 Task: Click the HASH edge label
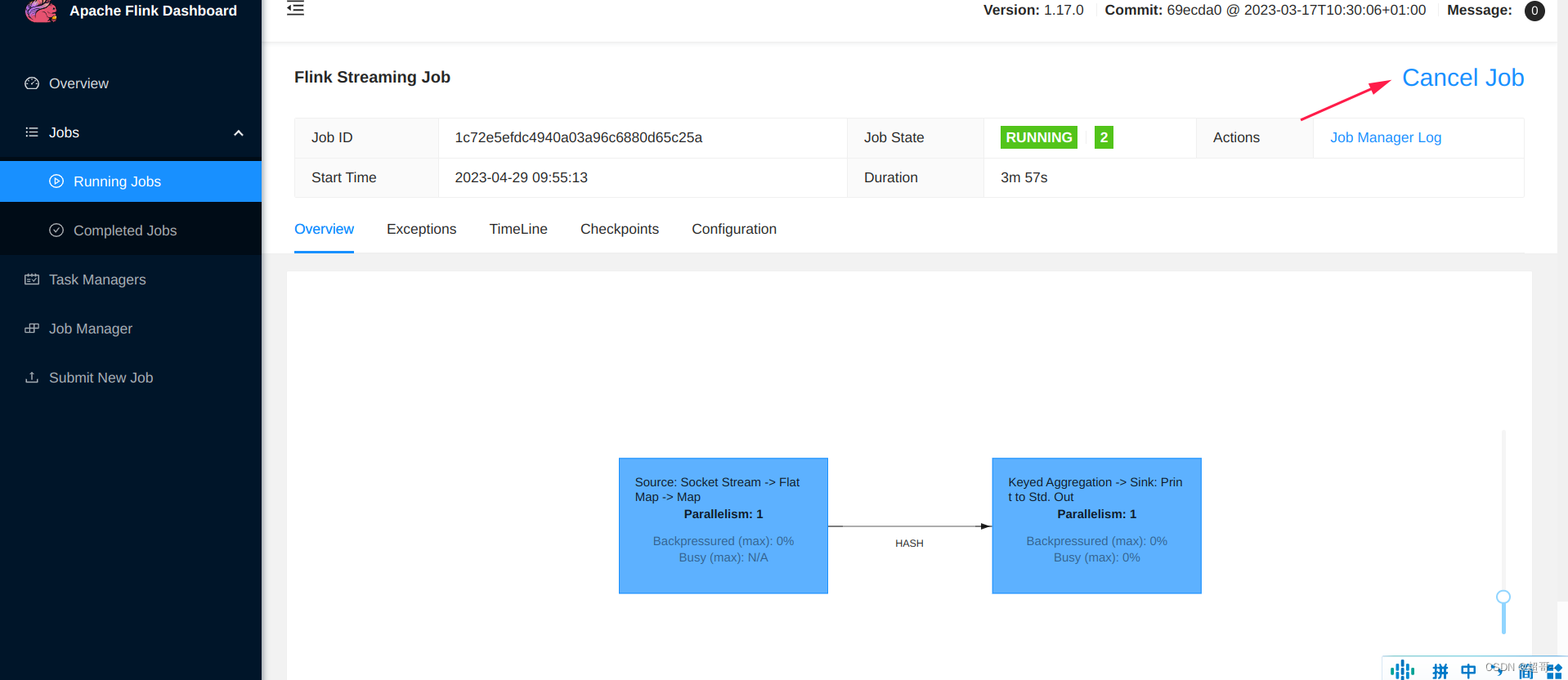(909, 544)
